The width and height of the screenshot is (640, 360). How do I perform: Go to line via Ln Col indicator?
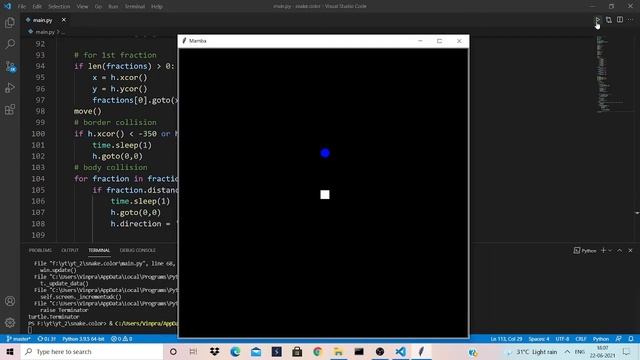506,339
